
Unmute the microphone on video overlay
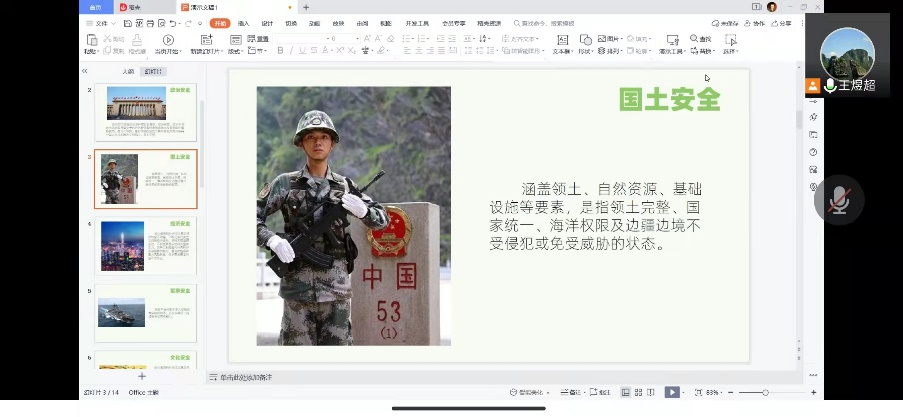click(838, 199)
